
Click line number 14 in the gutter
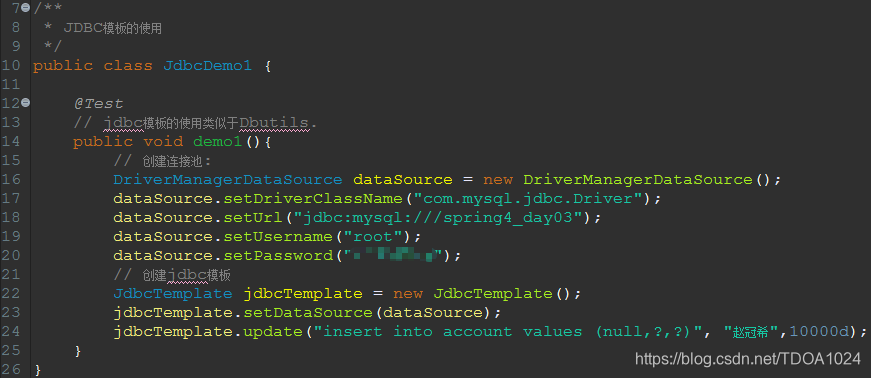click(x=11, y=142)
